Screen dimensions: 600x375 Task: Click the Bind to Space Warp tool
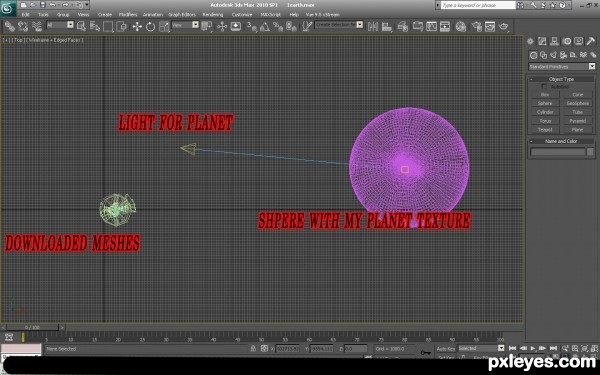(36, 26)
